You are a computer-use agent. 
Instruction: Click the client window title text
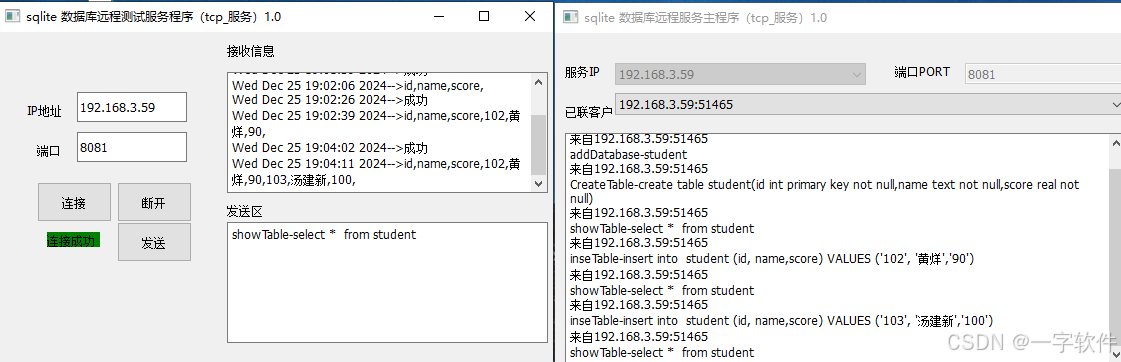click(154, 16)
